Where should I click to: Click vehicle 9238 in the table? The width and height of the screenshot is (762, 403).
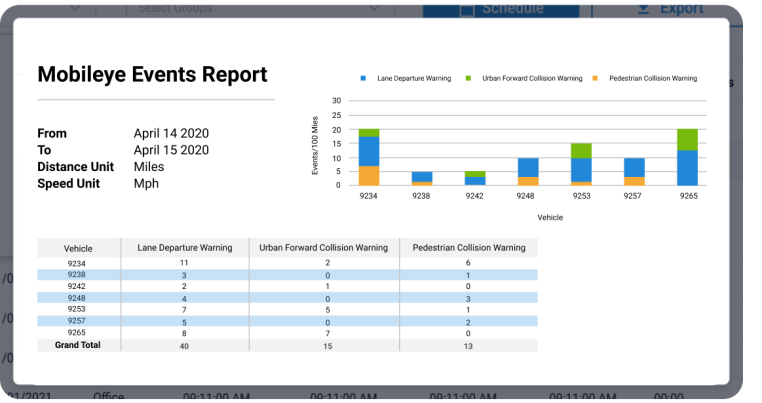coord(76,275)
